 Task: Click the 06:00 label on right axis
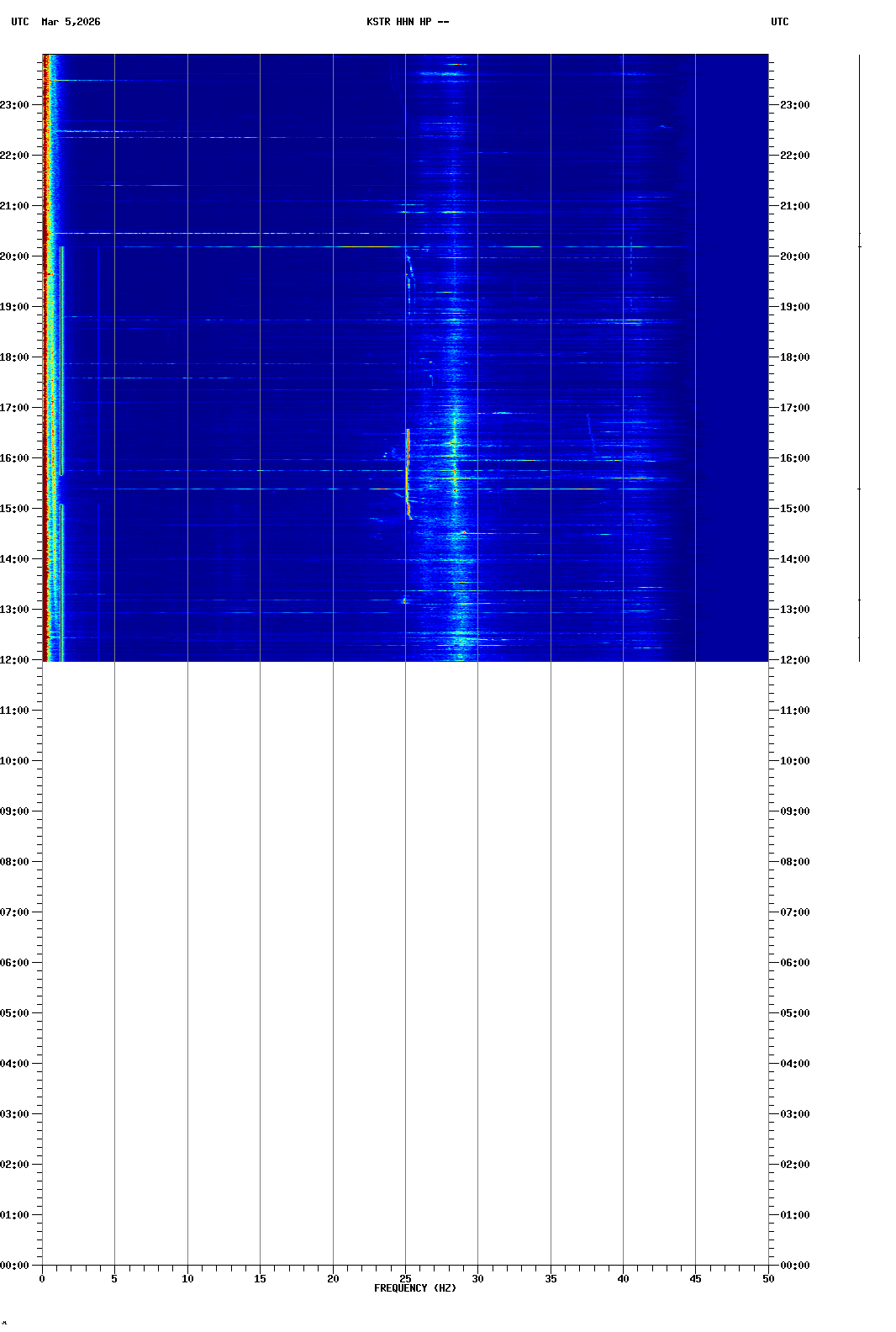click(794, 963)
